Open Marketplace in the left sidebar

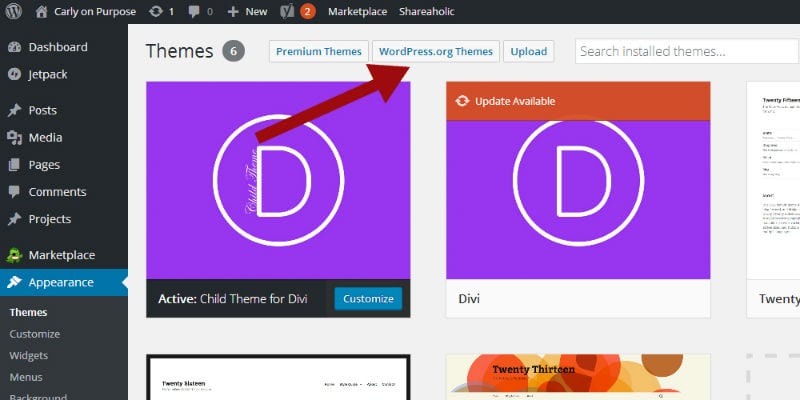(64, 255)
